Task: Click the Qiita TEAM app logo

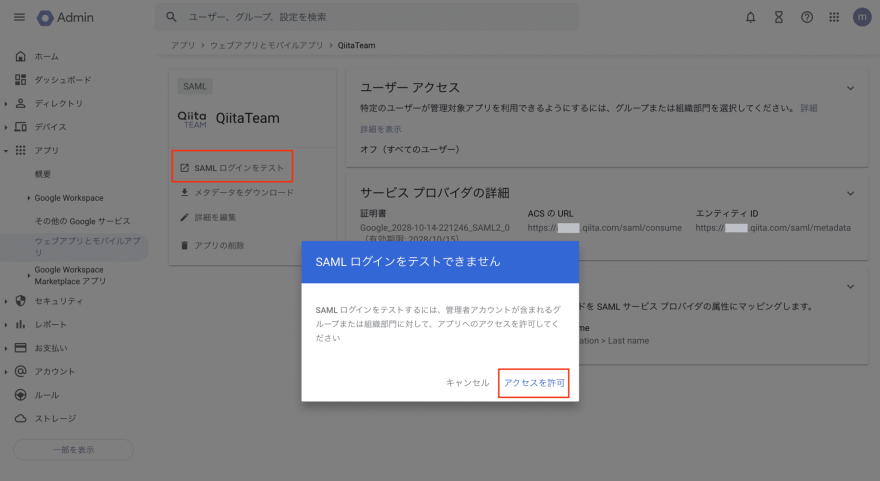Action: (192, 119)
